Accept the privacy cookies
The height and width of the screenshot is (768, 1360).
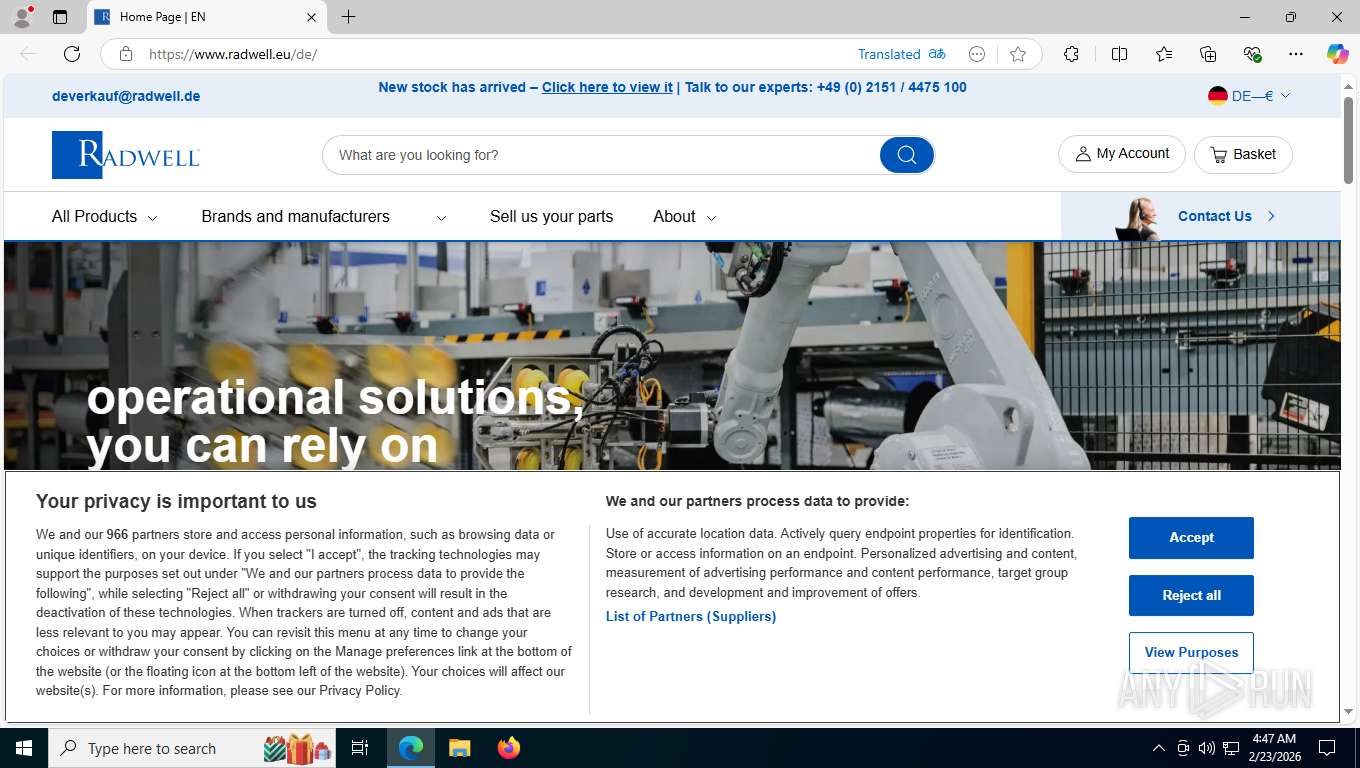(1191, 538)
